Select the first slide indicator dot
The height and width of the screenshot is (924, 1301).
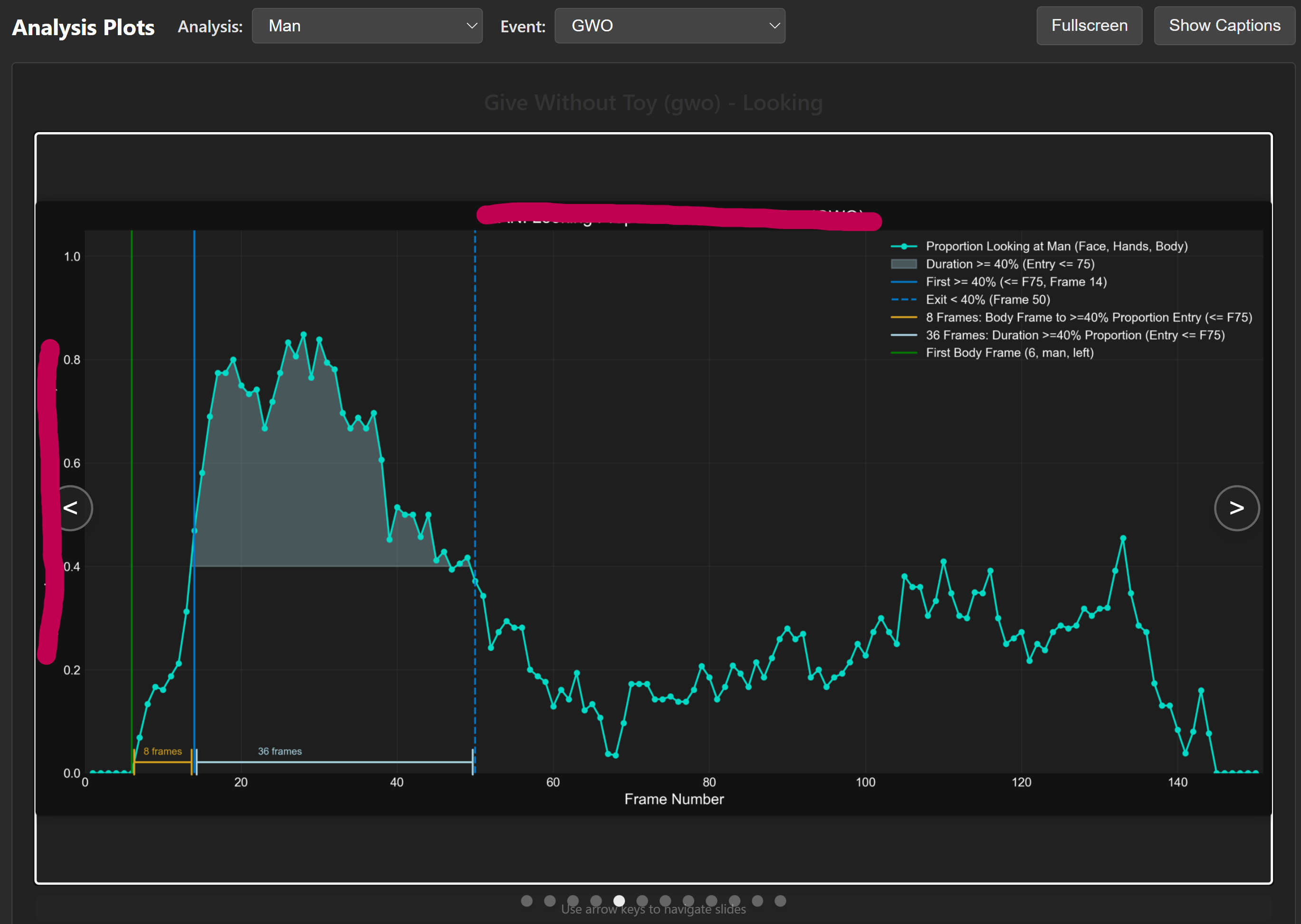527,901
